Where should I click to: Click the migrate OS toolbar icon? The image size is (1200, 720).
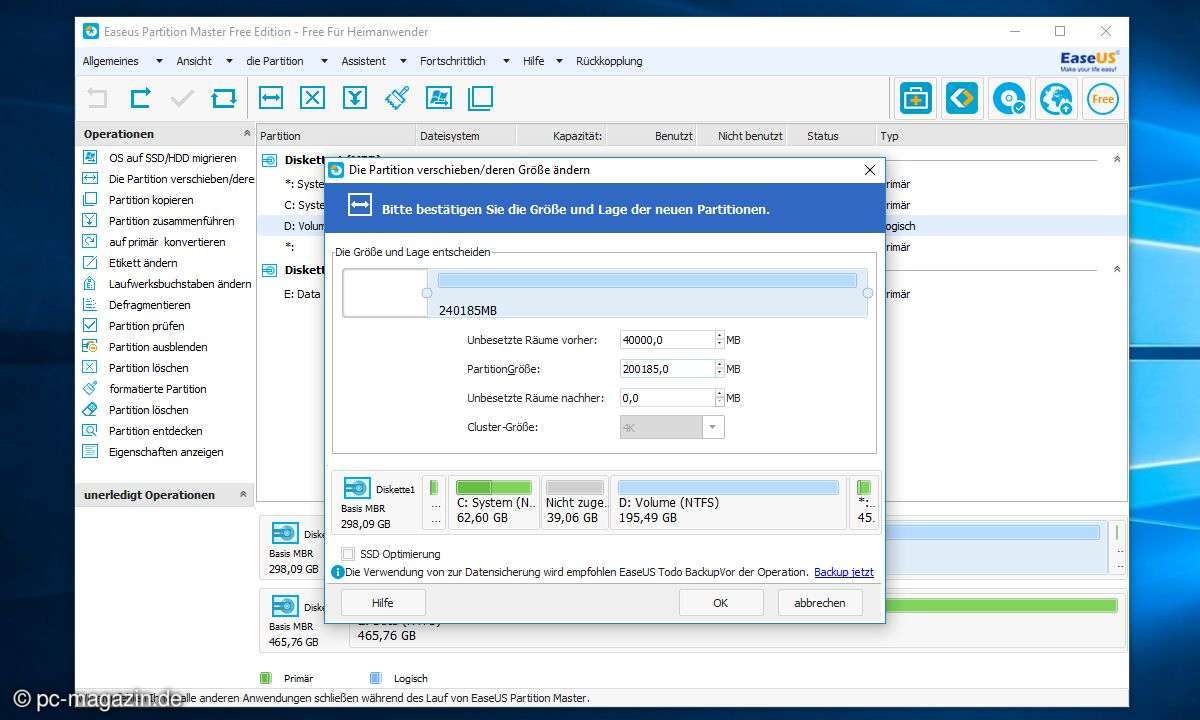pos(439,98)
